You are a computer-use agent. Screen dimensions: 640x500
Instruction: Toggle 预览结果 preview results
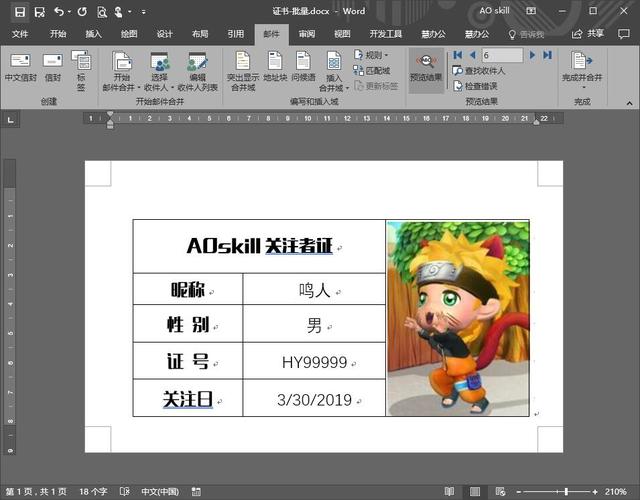tap(426, 69)
